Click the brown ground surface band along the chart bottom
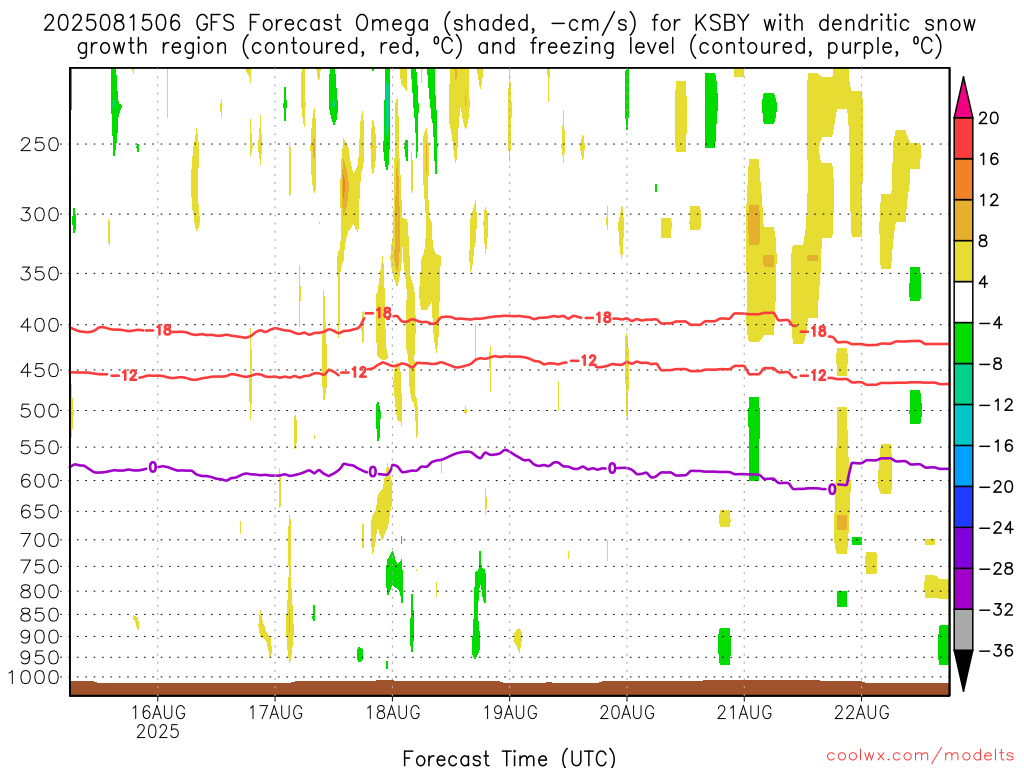This screenshot has height=768, width=1024. pos(509,688)
